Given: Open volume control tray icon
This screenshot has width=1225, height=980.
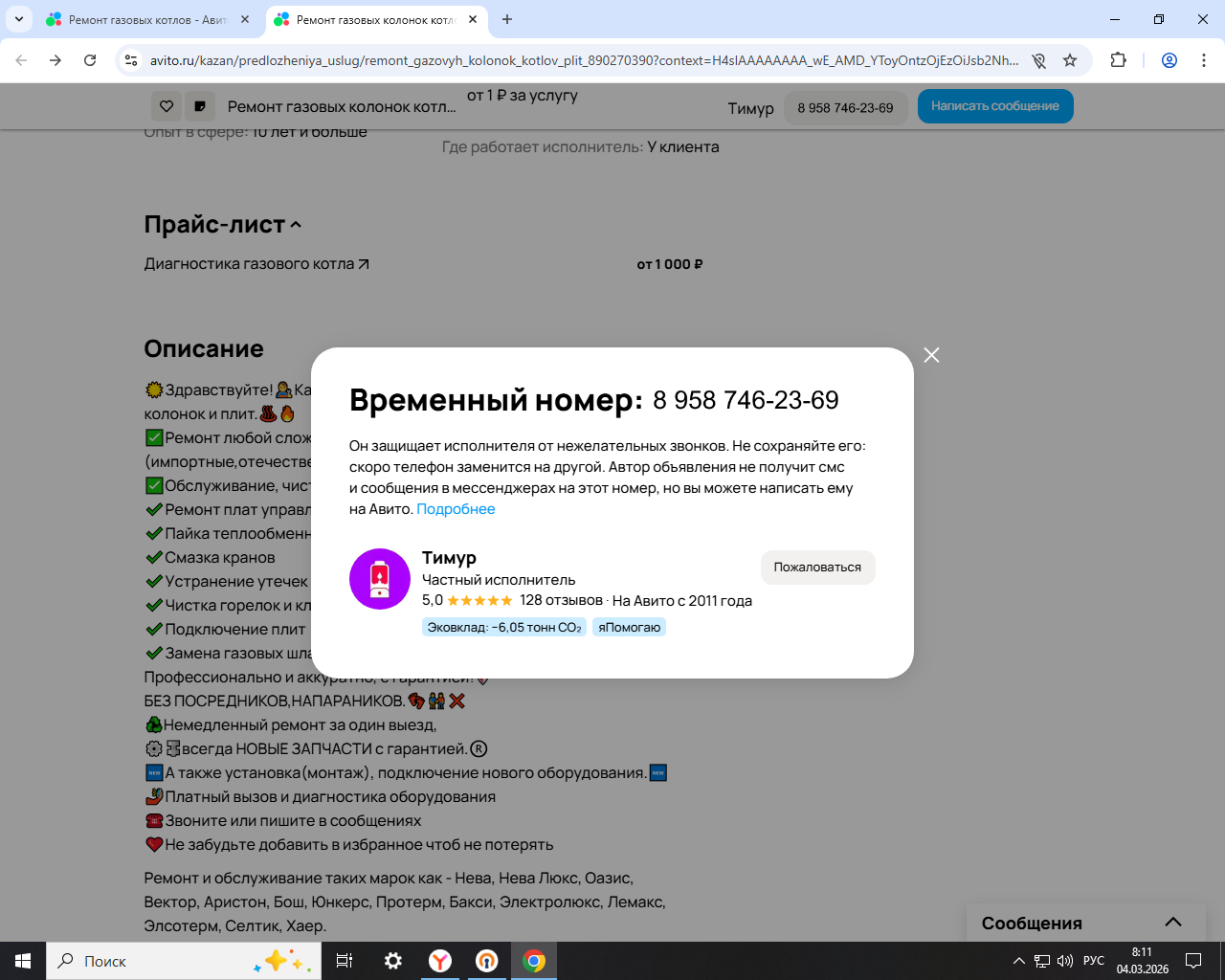Looking at the screenshot, I should point(1065,961).
